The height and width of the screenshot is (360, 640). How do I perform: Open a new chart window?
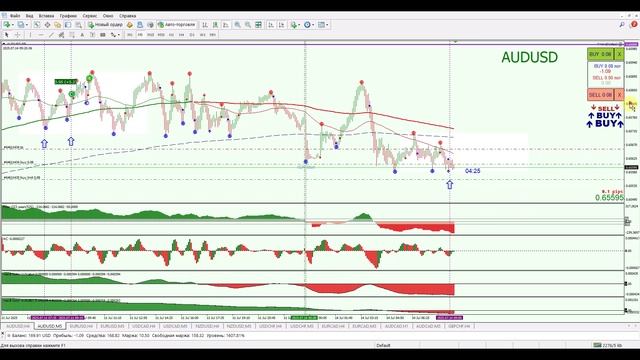coord(7,25)
